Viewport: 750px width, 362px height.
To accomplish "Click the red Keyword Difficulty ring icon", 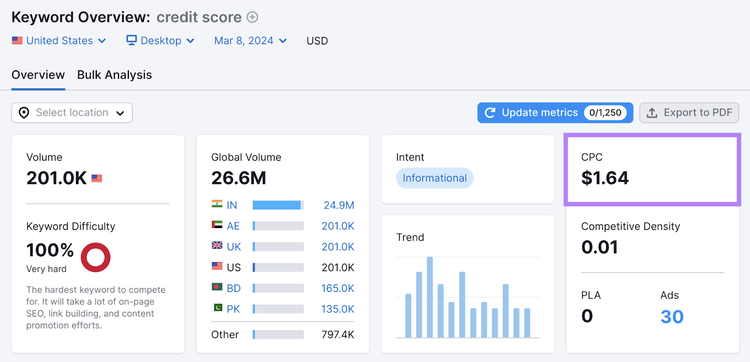I will [96, 257].
